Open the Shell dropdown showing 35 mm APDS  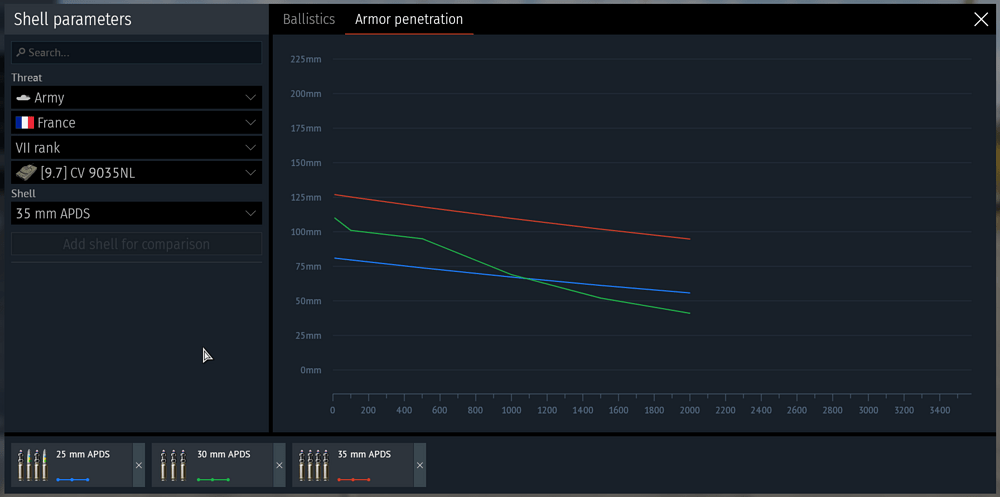coord(136,213)
